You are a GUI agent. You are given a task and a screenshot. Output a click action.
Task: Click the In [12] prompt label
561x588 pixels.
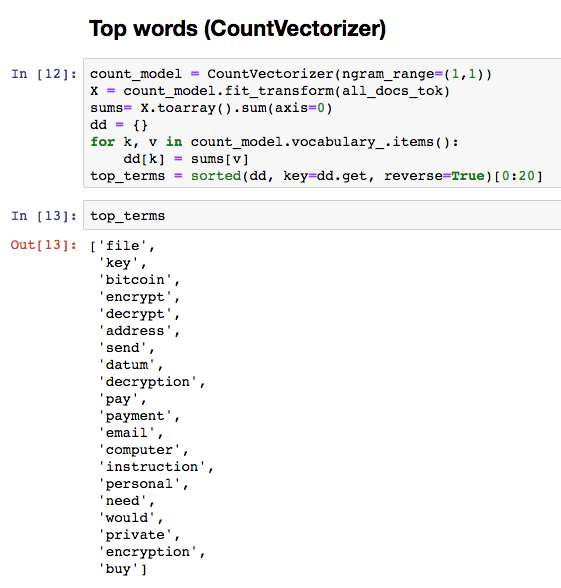pyautogui.click(x=44, y=74)
